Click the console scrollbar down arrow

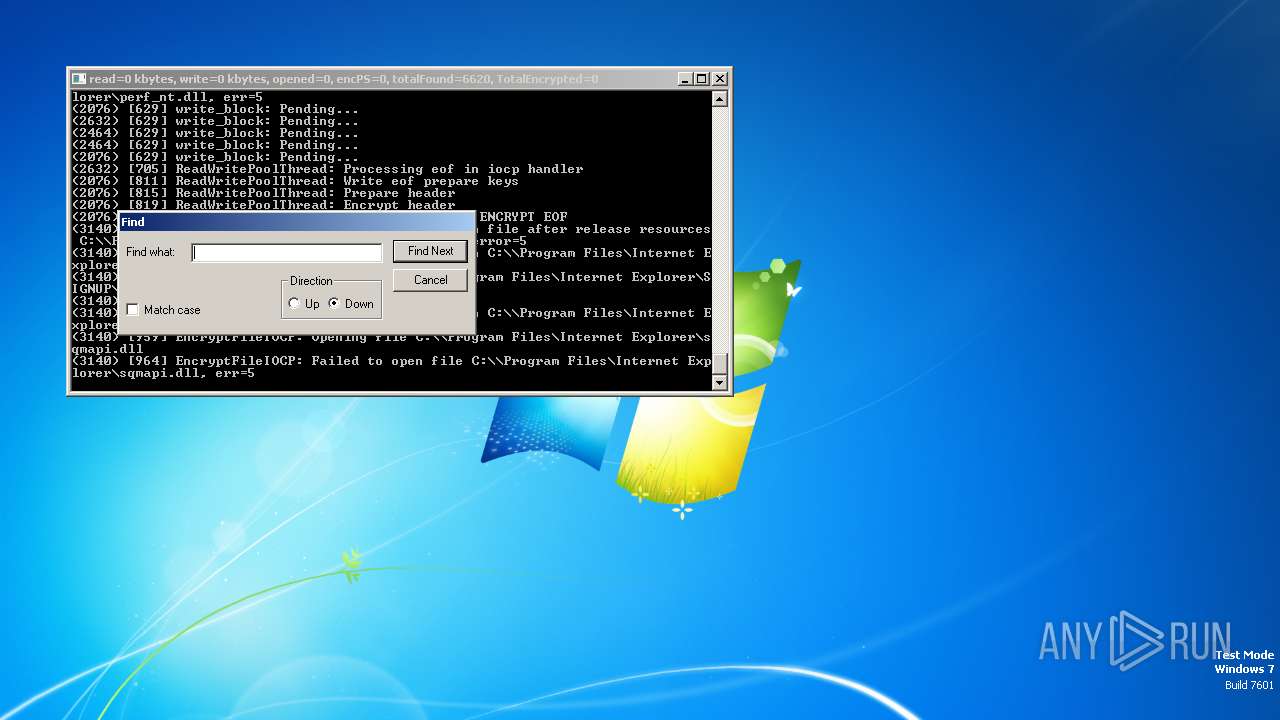[x=719, y=383]
